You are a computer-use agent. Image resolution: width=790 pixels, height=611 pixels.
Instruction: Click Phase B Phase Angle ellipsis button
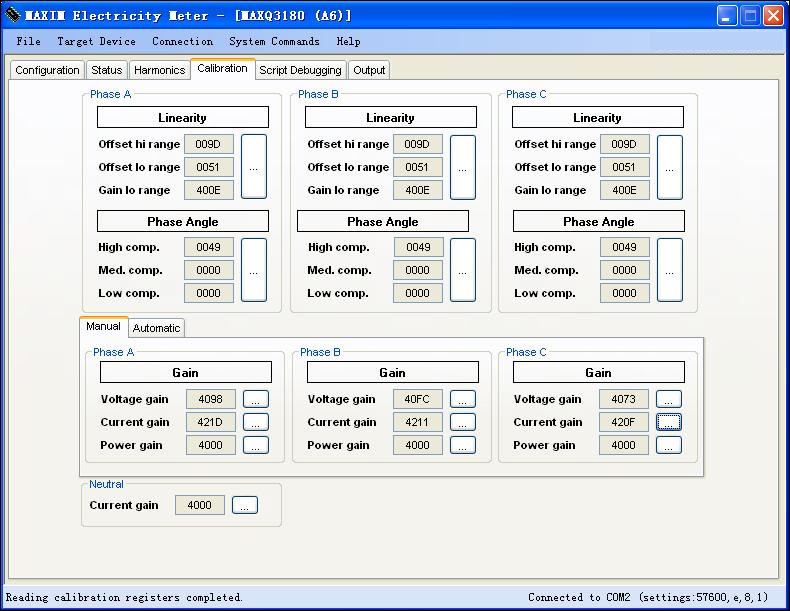click(x=462, y=270)
